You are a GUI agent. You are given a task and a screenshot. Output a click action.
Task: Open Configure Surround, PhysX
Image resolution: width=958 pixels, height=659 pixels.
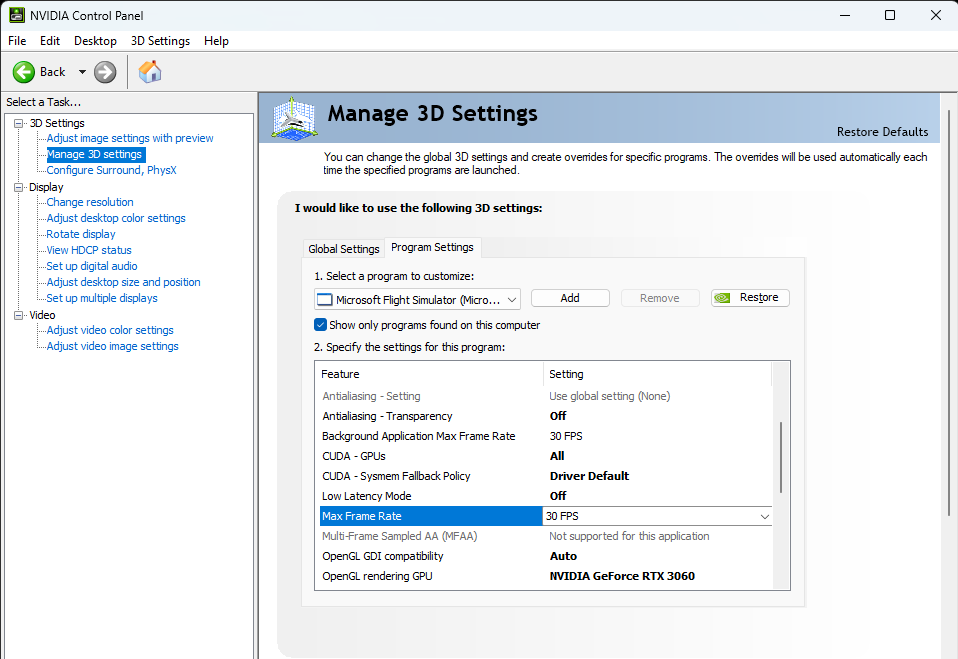point(112,170)
